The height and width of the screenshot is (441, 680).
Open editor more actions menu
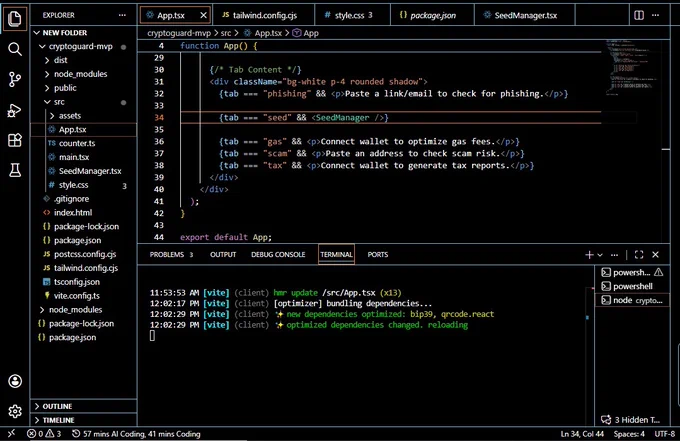pyautogui.click(x=656, y=15)
